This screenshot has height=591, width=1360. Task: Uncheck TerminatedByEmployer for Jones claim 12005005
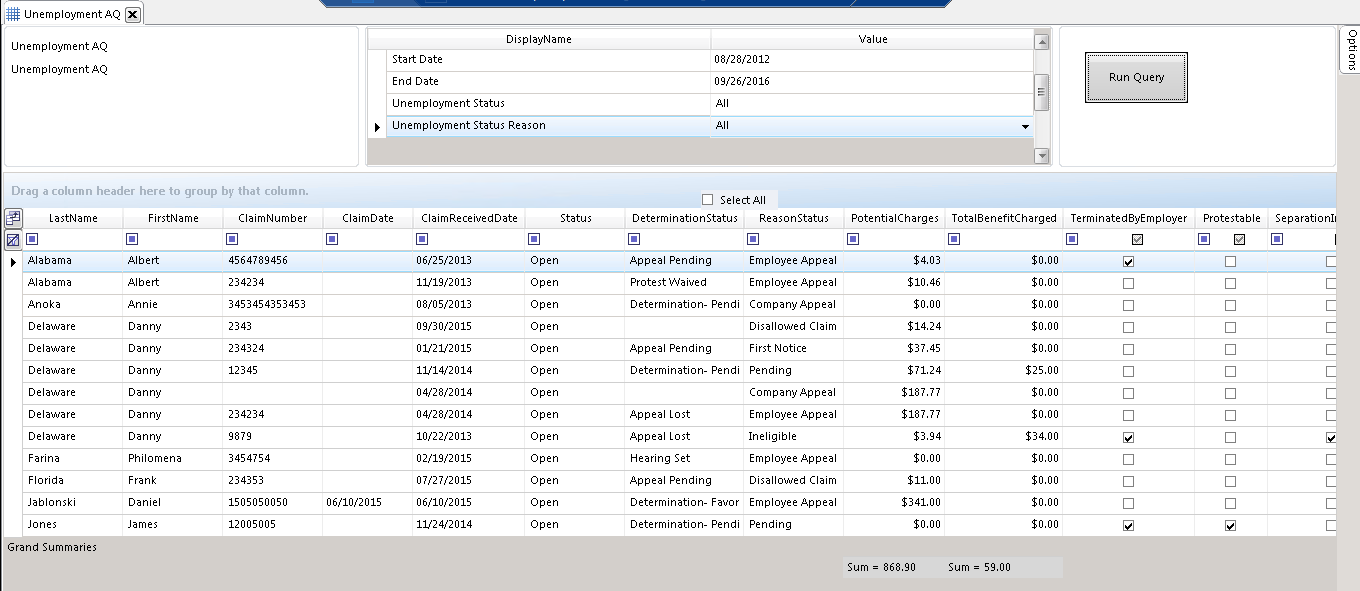click(1129, 526)
